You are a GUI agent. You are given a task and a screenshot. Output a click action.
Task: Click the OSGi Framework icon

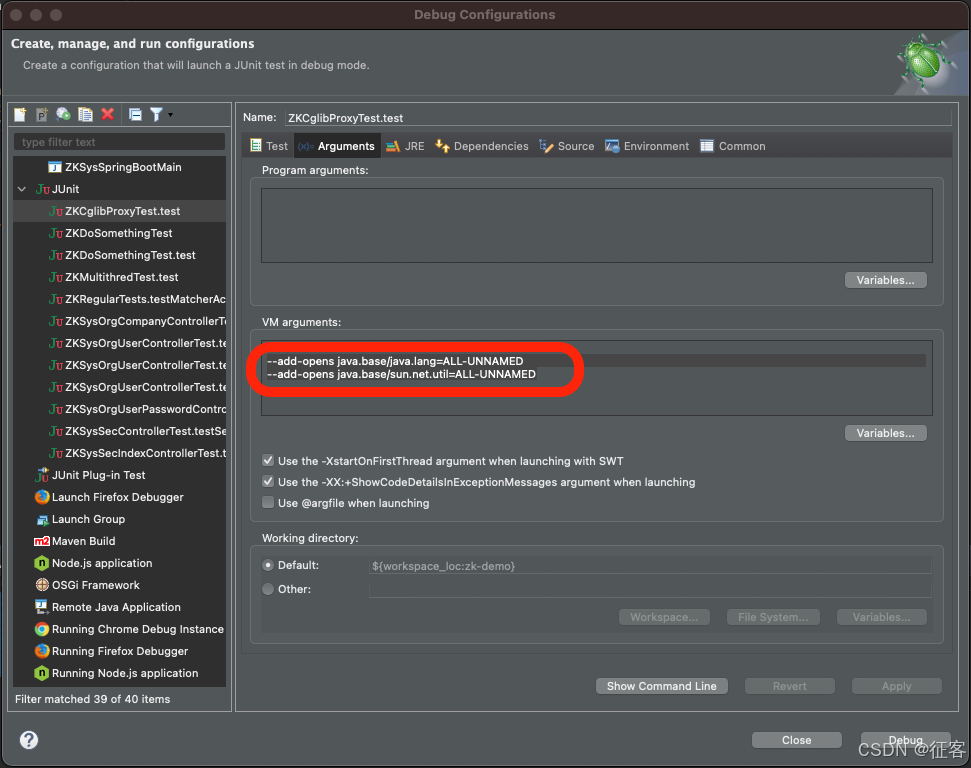click(x=41, y=585)
